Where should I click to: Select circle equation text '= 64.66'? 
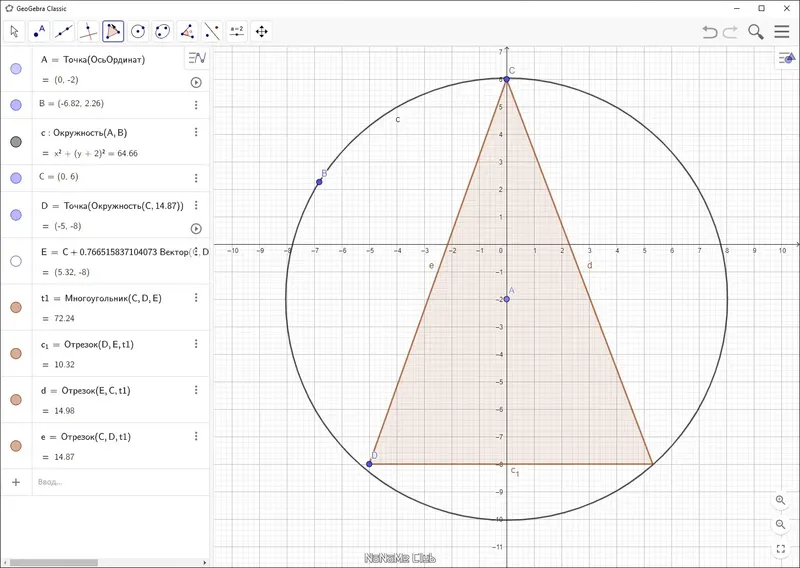pyautogui.click(x=122, y=154)
